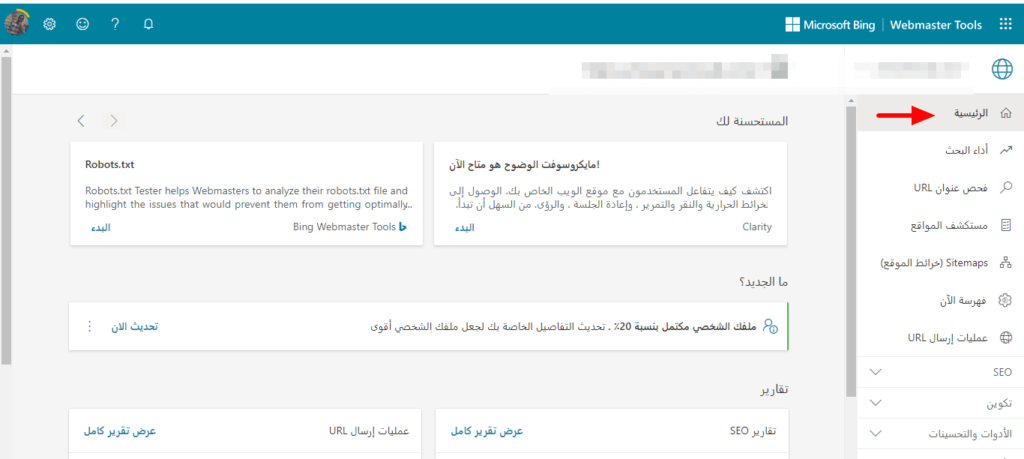
Task: Click the Webmaster Tools header title
Action: click(x=936, y=25)
